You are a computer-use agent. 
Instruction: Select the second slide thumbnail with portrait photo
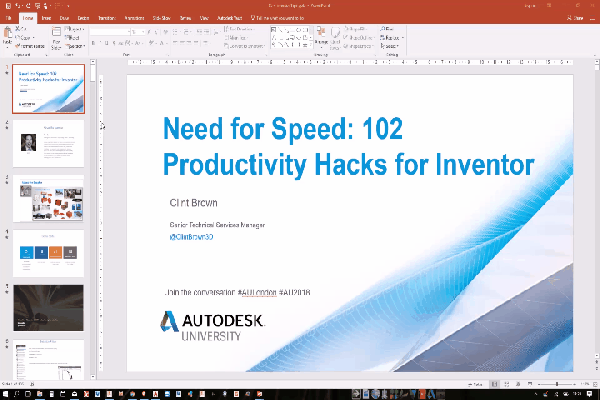47,145
